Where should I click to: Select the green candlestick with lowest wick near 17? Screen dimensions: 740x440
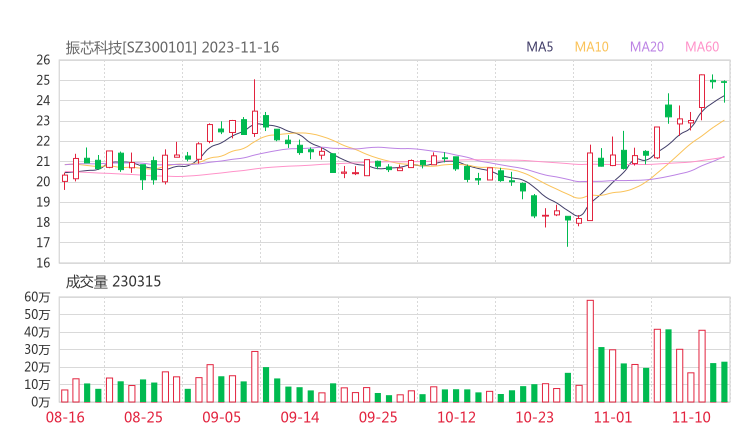click(x=568, y=231)
